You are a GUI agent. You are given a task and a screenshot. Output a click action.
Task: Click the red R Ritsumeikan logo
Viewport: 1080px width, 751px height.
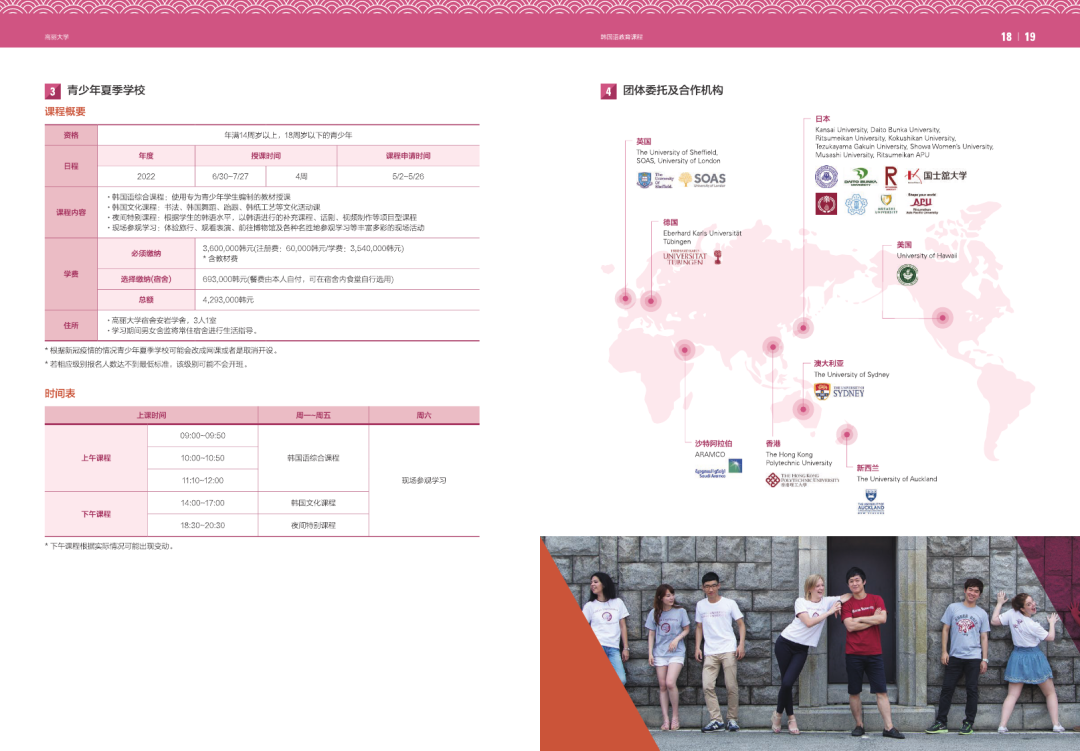[891, 177]
